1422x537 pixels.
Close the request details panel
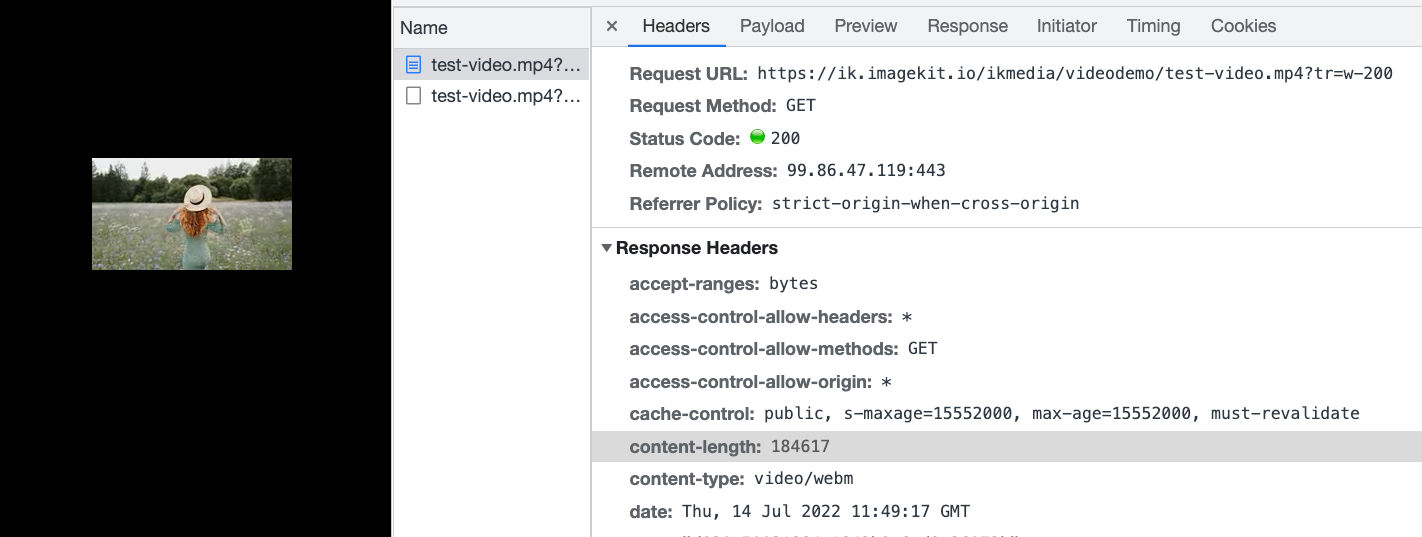tap(612, 27)
